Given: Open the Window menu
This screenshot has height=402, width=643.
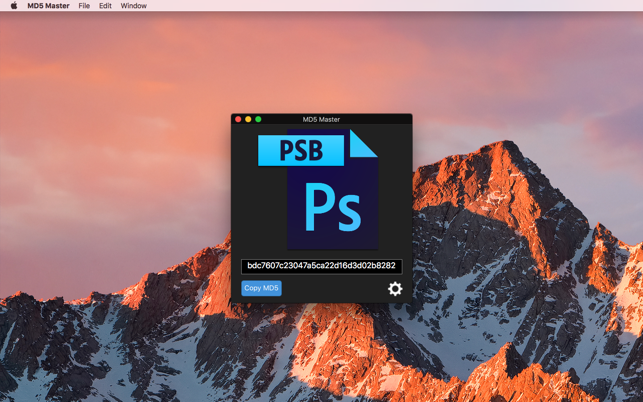Looking at the screenshot, I should [133, 6].
